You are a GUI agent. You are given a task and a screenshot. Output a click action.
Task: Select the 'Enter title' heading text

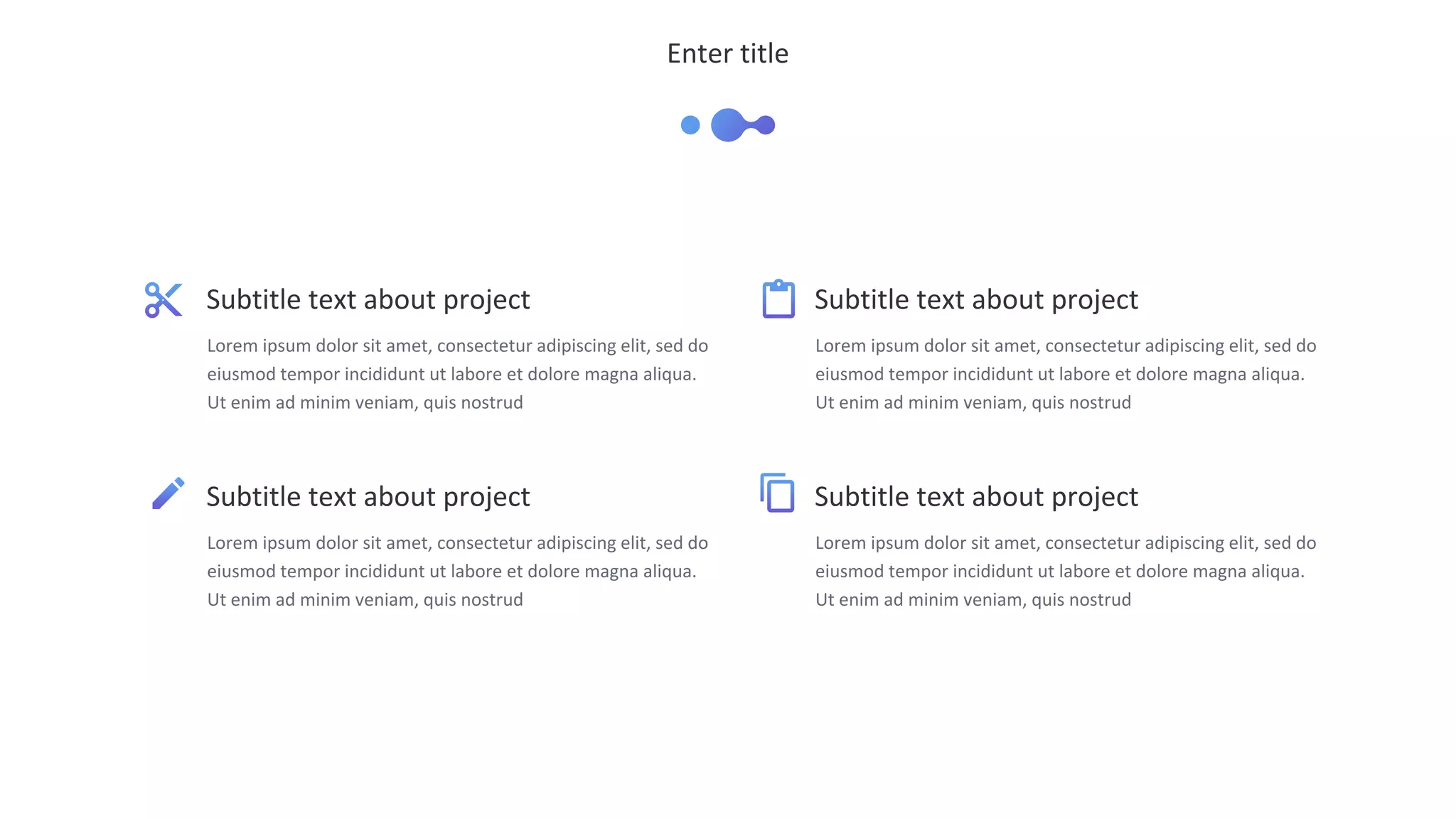(728, 53)
